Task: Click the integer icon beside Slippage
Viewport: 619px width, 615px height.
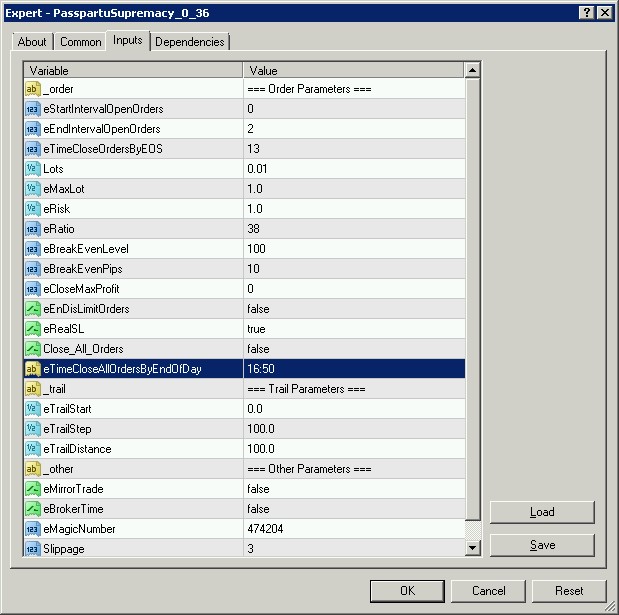Action: tap(33, 549)
